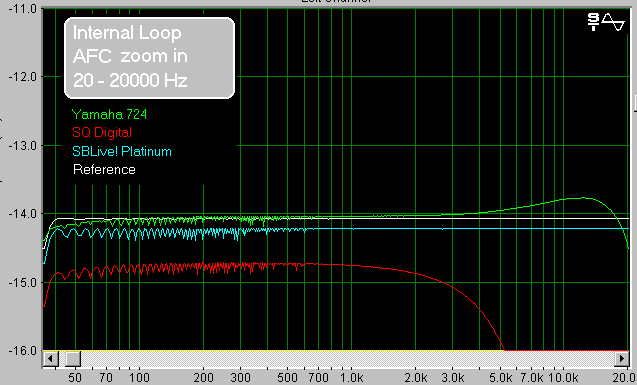Image resolution: width=637 pixels, height=385 pixels.
Task: Select the red SQ Digital legend label
Action: [x=102, y=132]
